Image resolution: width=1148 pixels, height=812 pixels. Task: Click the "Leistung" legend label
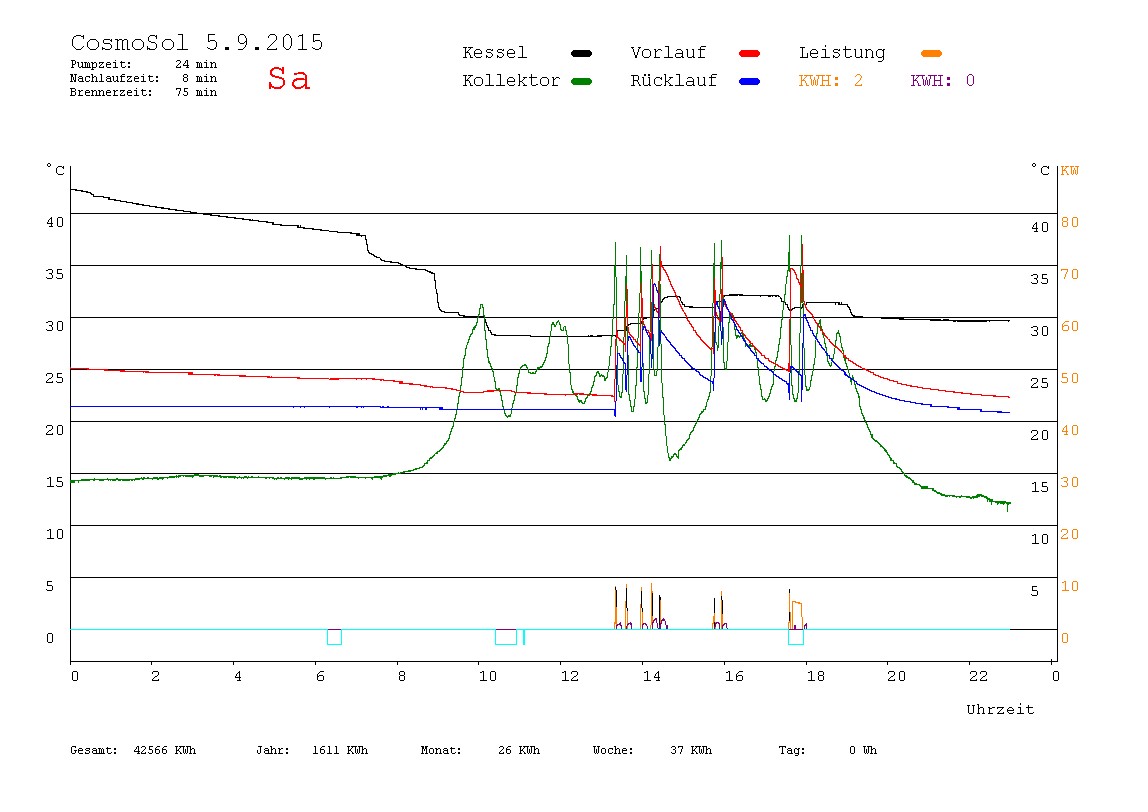(842, 53)
